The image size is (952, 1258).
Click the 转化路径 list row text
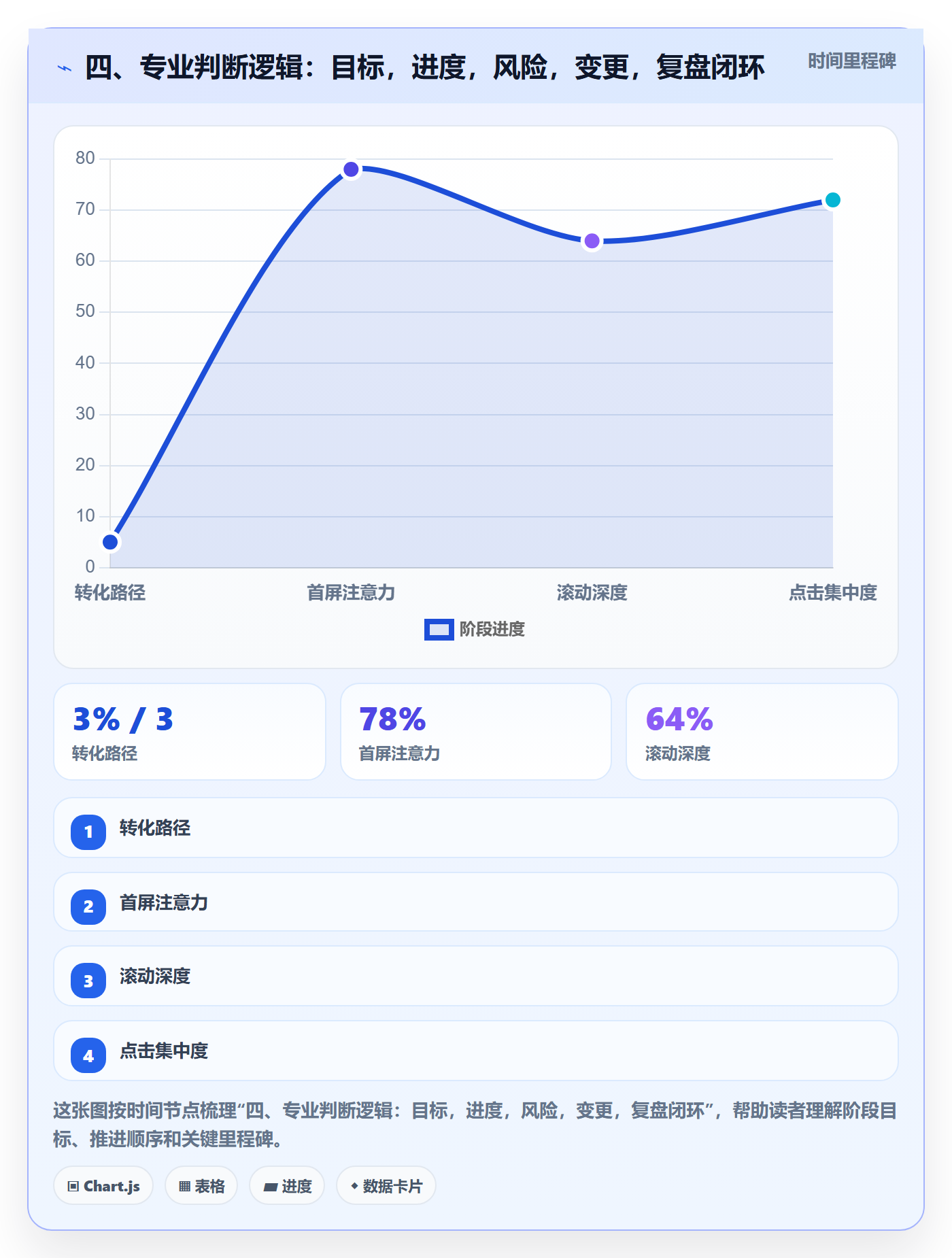point(155,828)
